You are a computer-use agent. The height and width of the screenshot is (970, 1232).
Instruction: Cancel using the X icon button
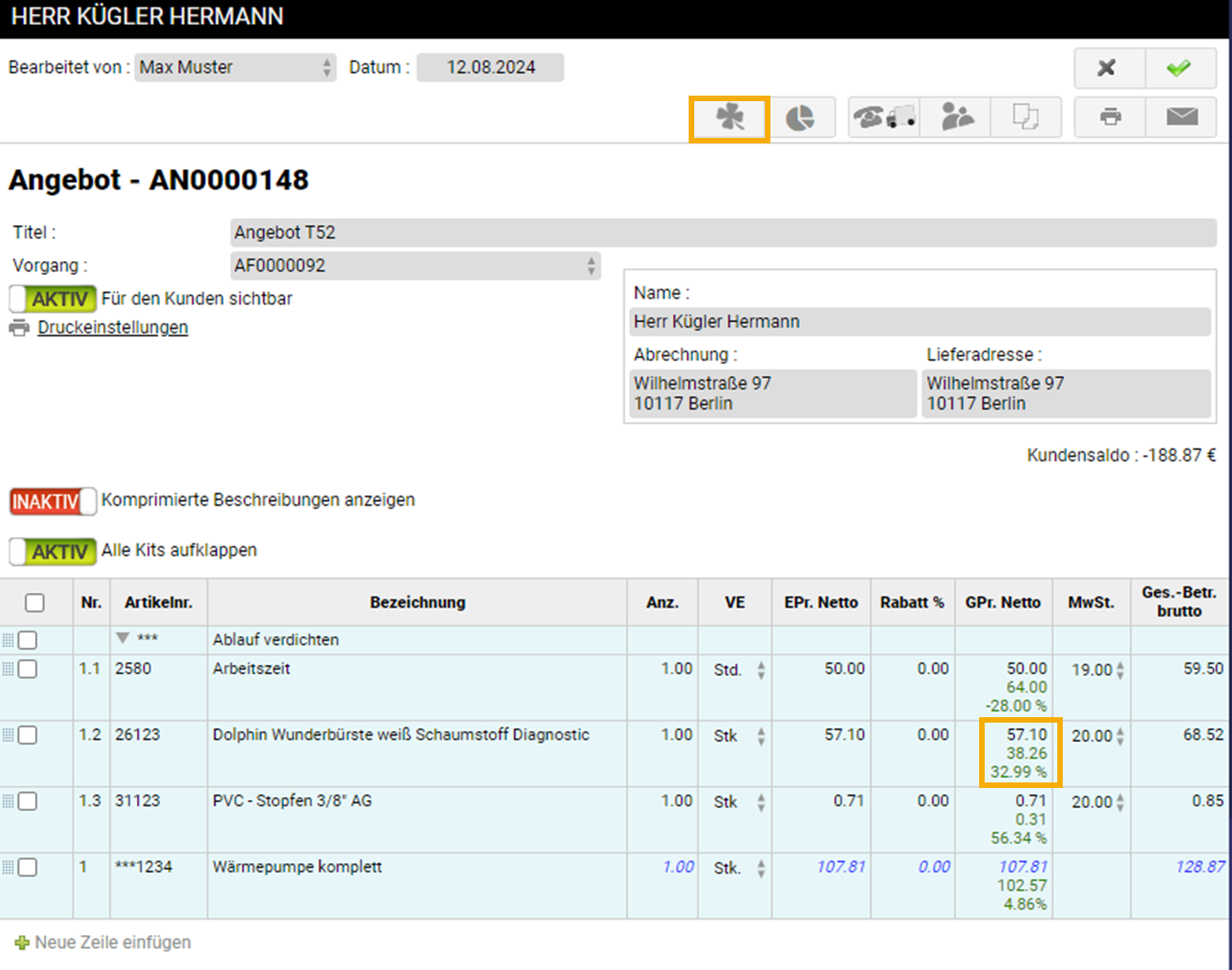pyautogui.click(x=1108, y=68)
